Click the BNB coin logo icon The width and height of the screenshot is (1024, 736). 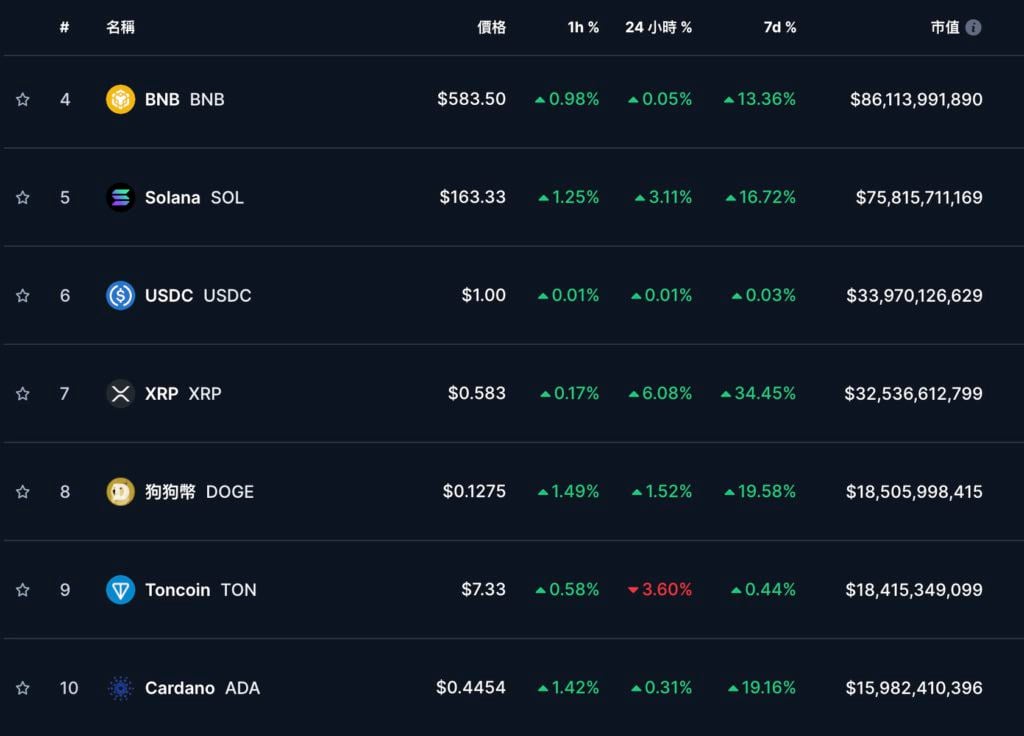(x=120, y=99)
